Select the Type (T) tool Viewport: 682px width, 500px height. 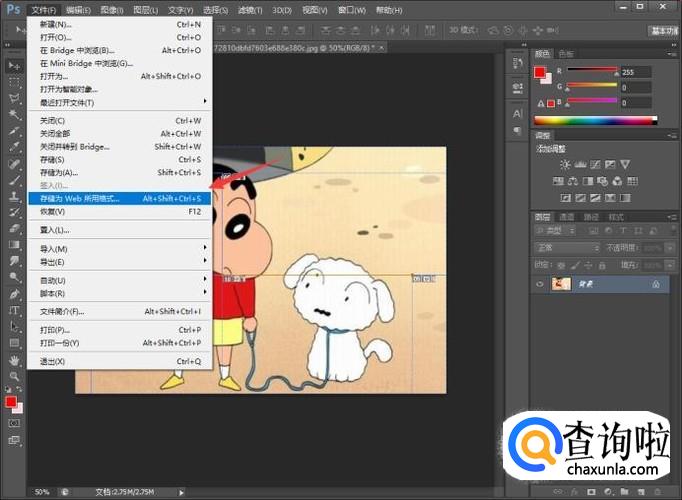coord(14,311)
